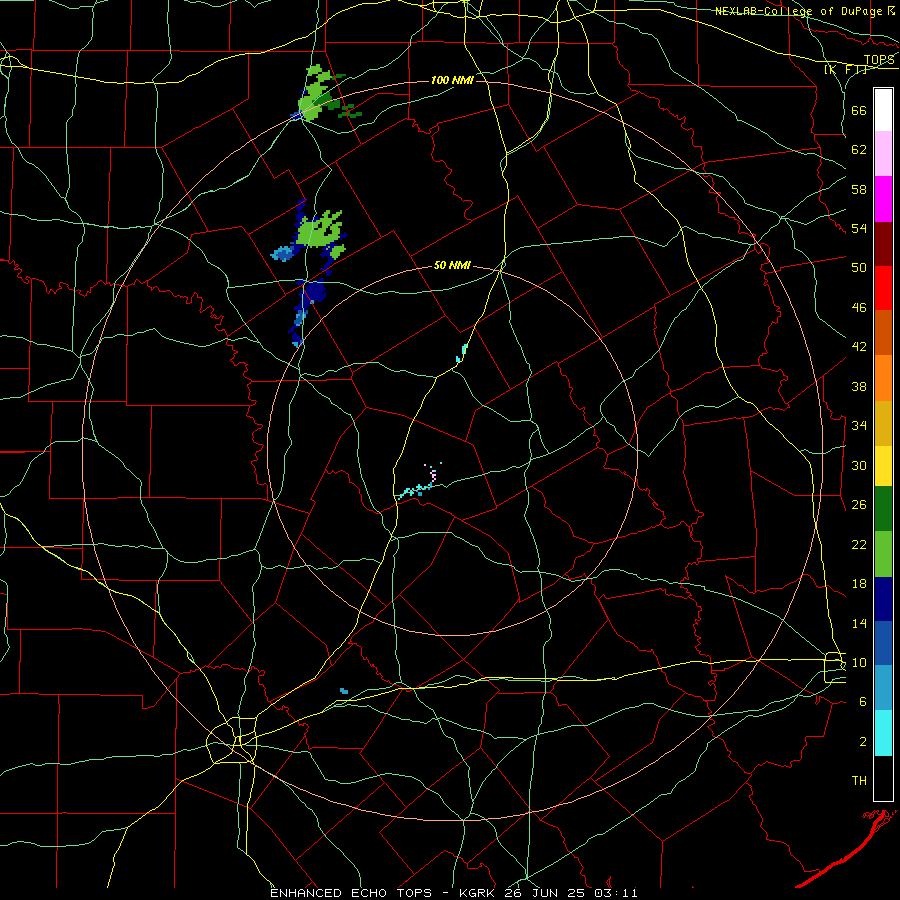Click the "26" legend value
The width and height of the screenshot is (900, 900).
[859, 505]
